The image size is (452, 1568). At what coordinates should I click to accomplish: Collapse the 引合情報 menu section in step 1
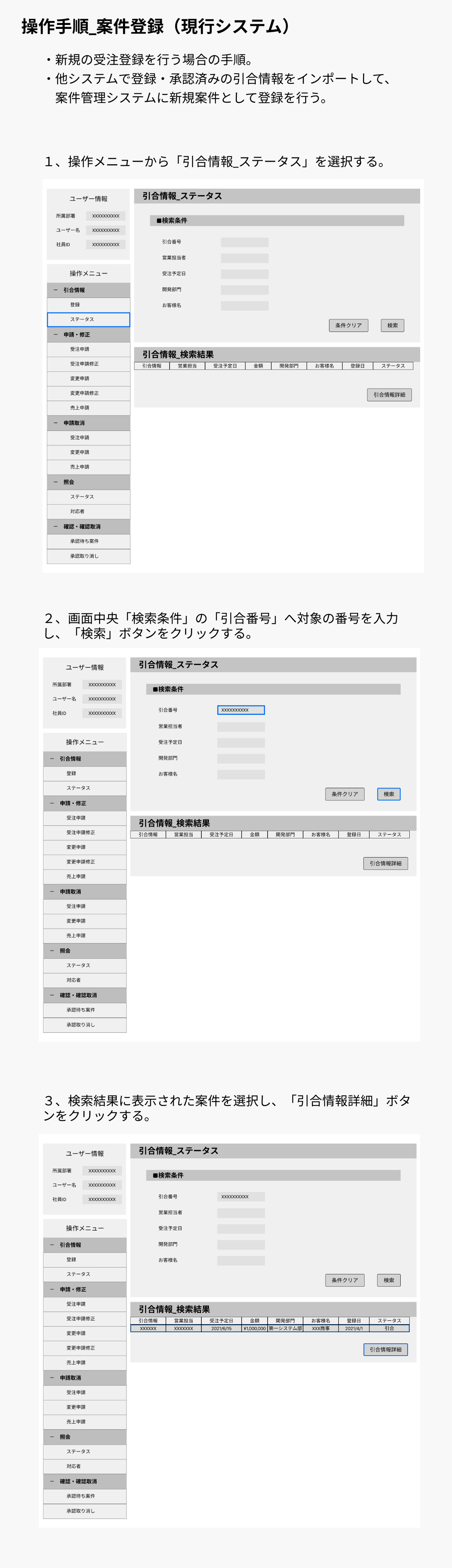[x=55, y=290]
